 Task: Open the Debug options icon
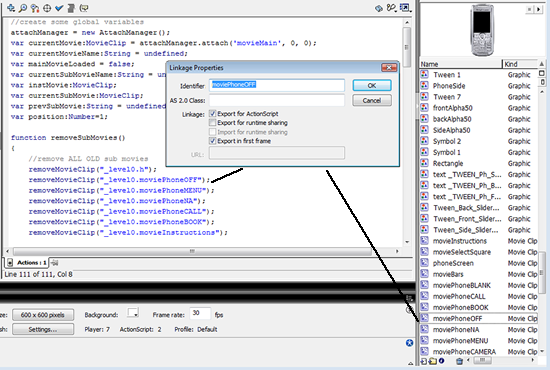click(x=391, y=7)
